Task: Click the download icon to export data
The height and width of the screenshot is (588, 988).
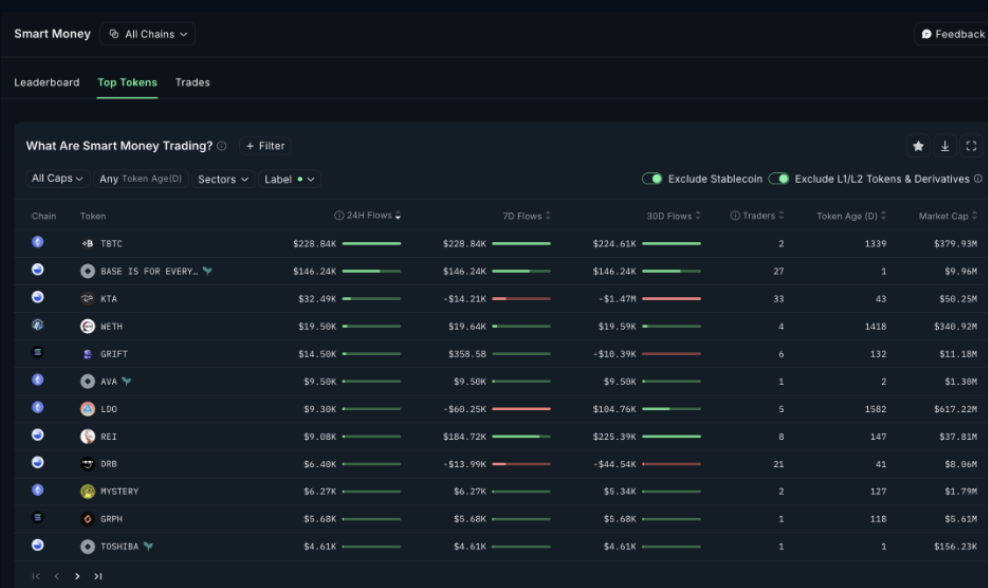Action: (944, 146)
